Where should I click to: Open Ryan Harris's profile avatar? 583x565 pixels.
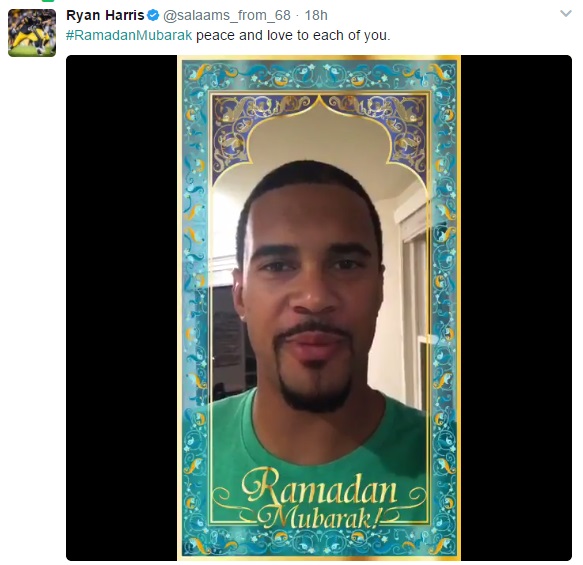click(32, 33)
